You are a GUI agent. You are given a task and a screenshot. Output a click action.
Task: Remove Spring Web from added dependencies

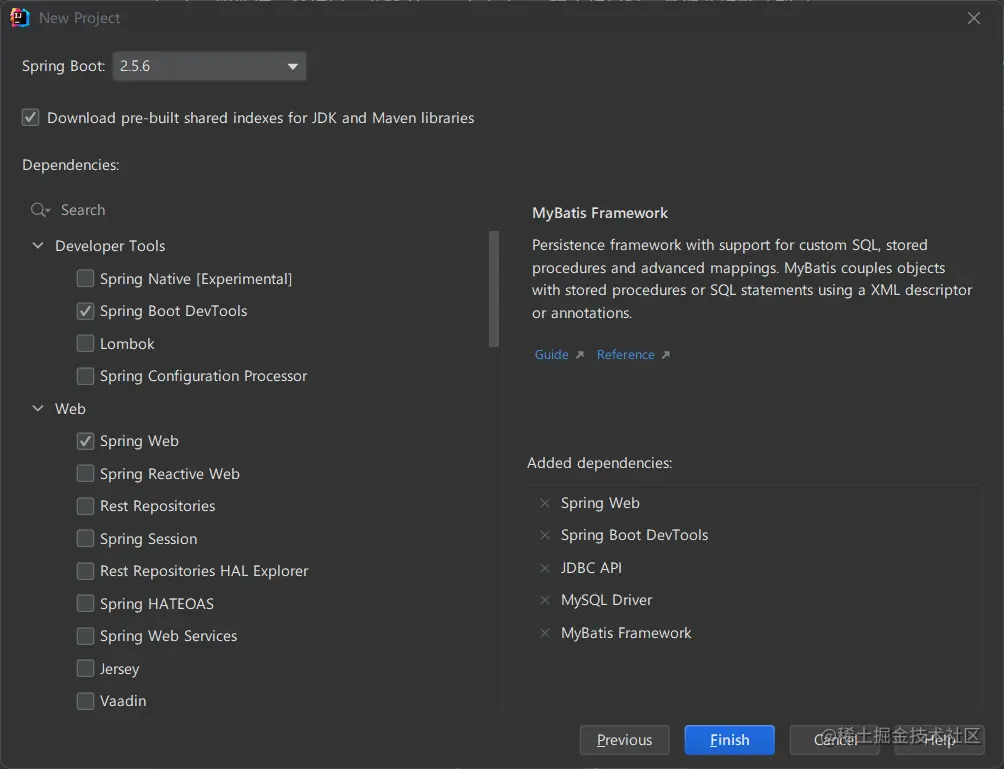coord(545,503)
